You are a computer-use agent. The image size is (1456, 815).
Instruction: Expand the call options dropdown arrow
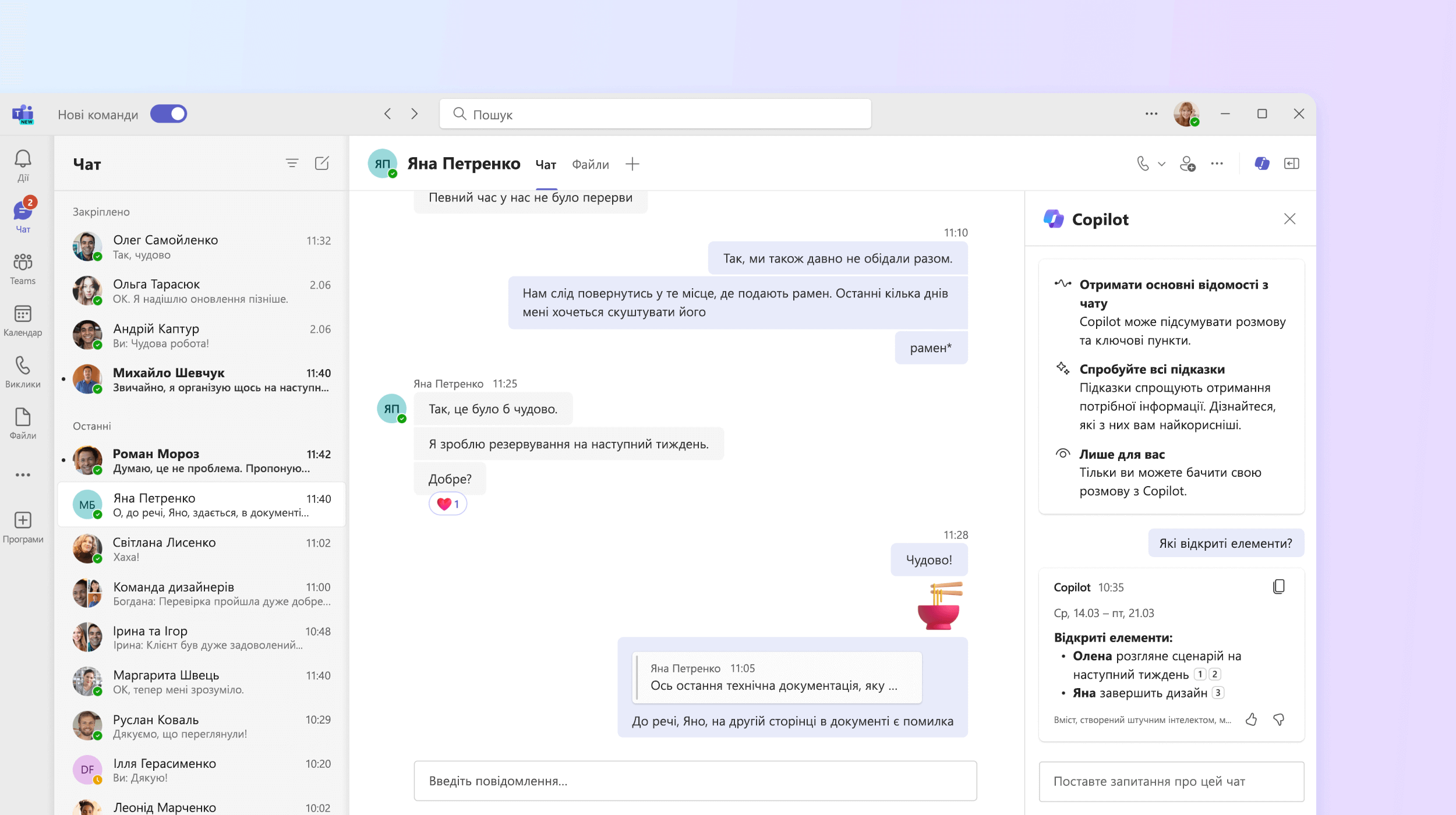[1161, 164]
